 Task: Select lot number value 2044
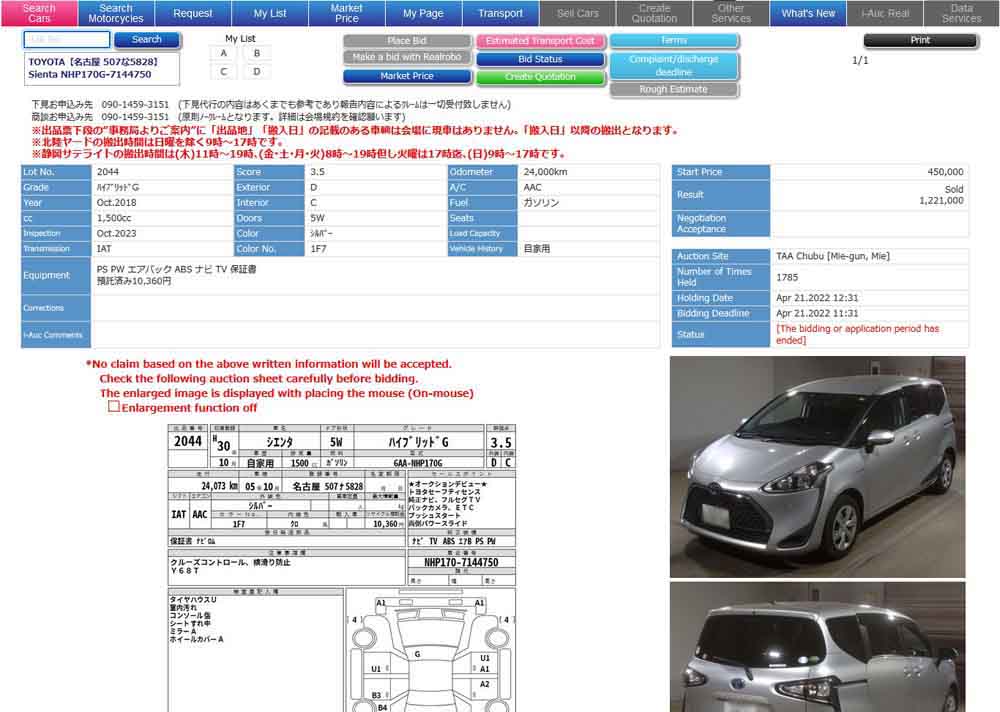point(108,172)
